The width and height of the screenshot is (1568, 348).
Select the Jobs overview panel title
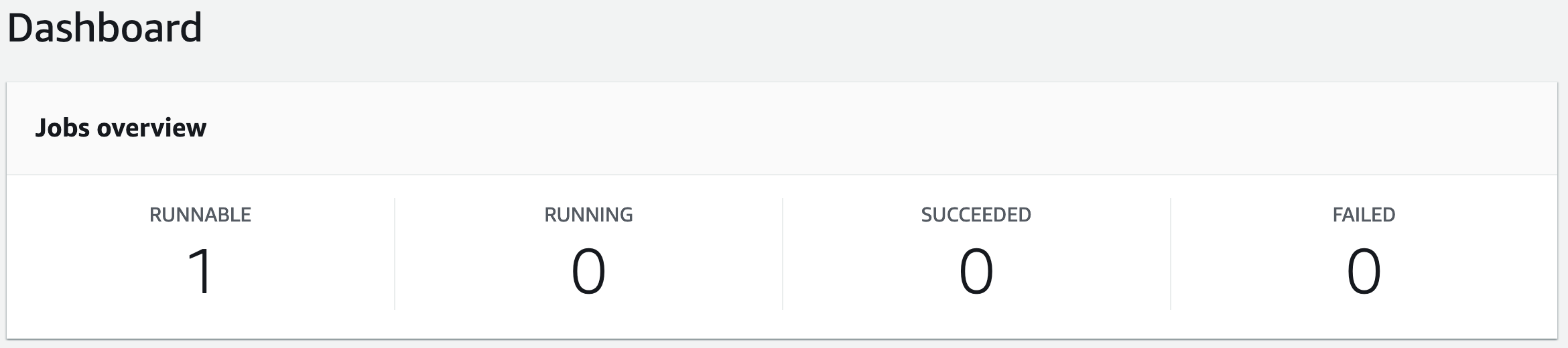(x=121, y=127)
